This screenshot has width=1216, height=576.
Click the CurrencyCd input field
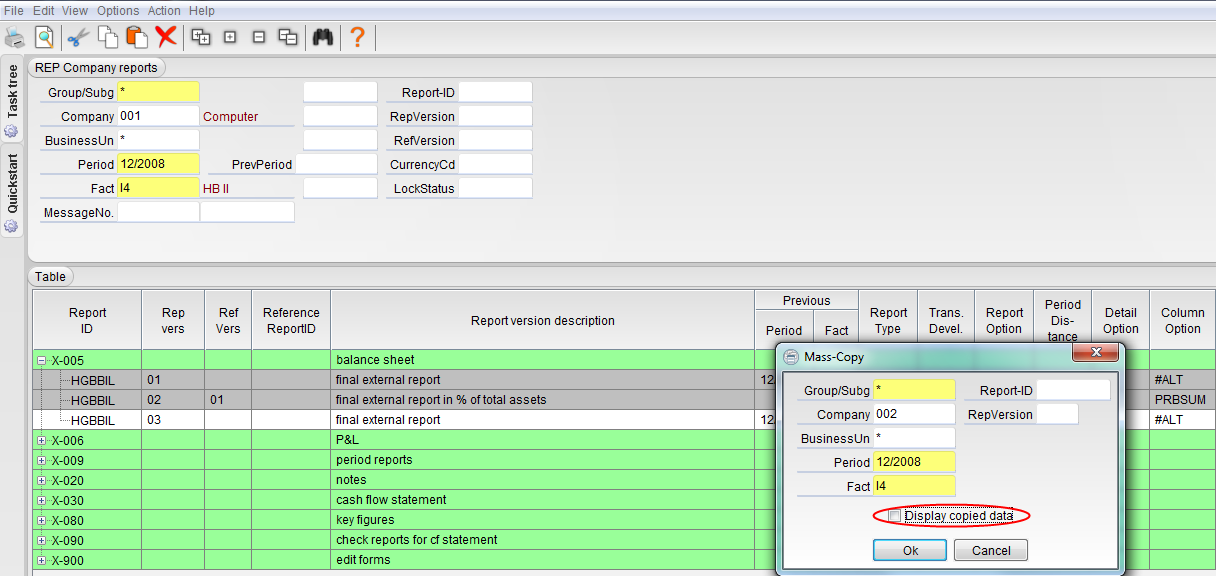click(495, 164)
